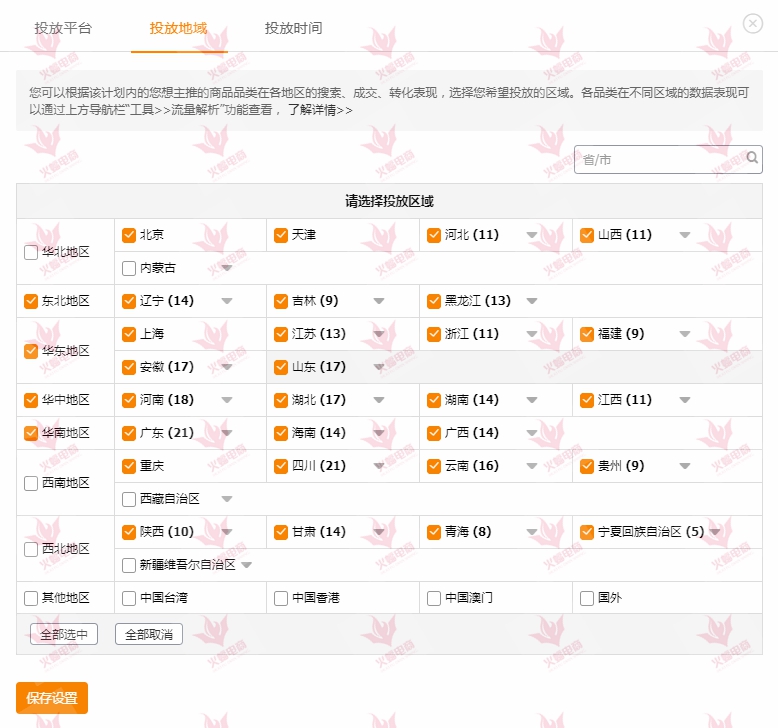Click the search magnifier icon in region field
The image size is (778, 728).
click(752, 158)
